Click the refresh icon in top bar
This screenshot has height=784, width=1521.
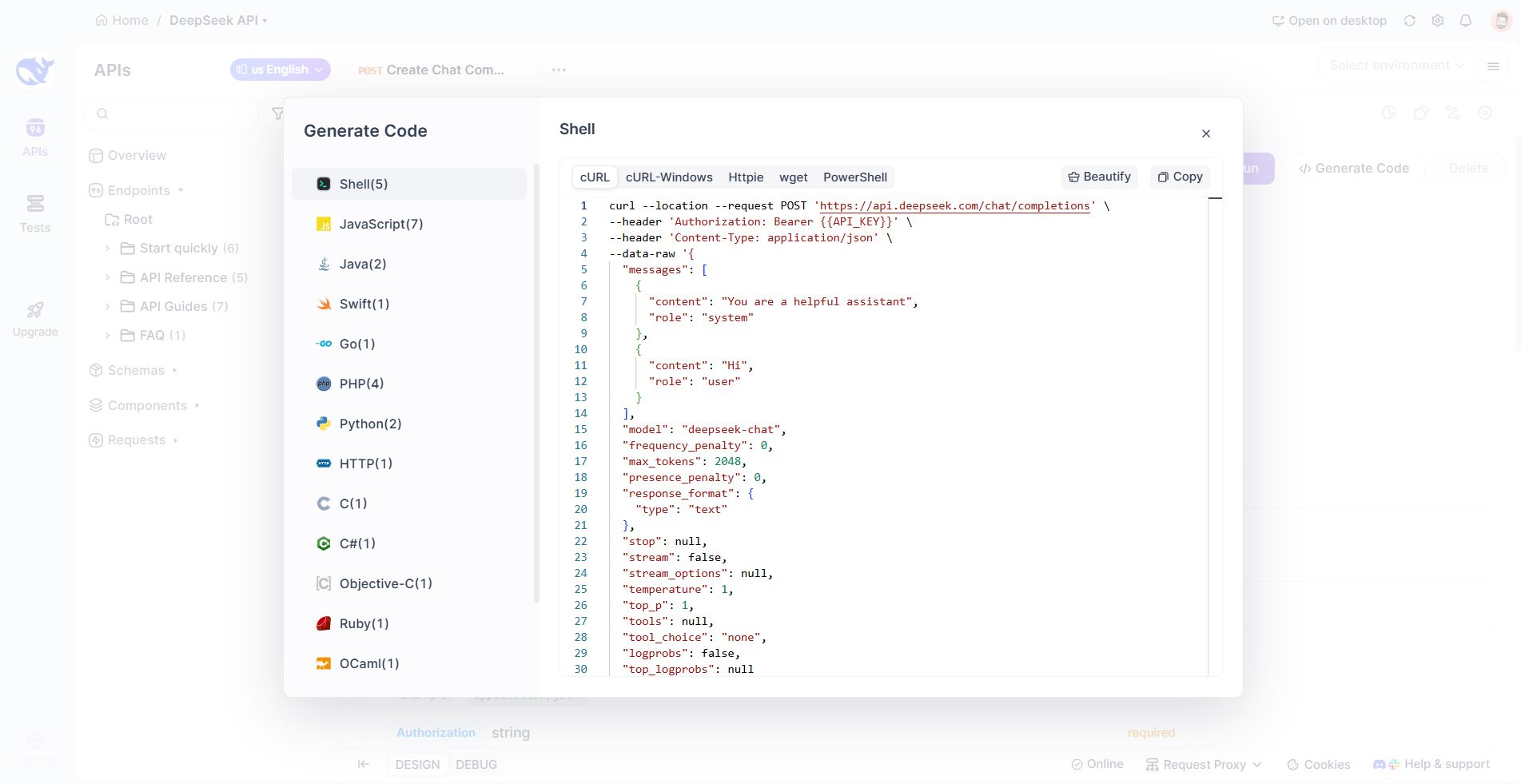[1410, 21]
